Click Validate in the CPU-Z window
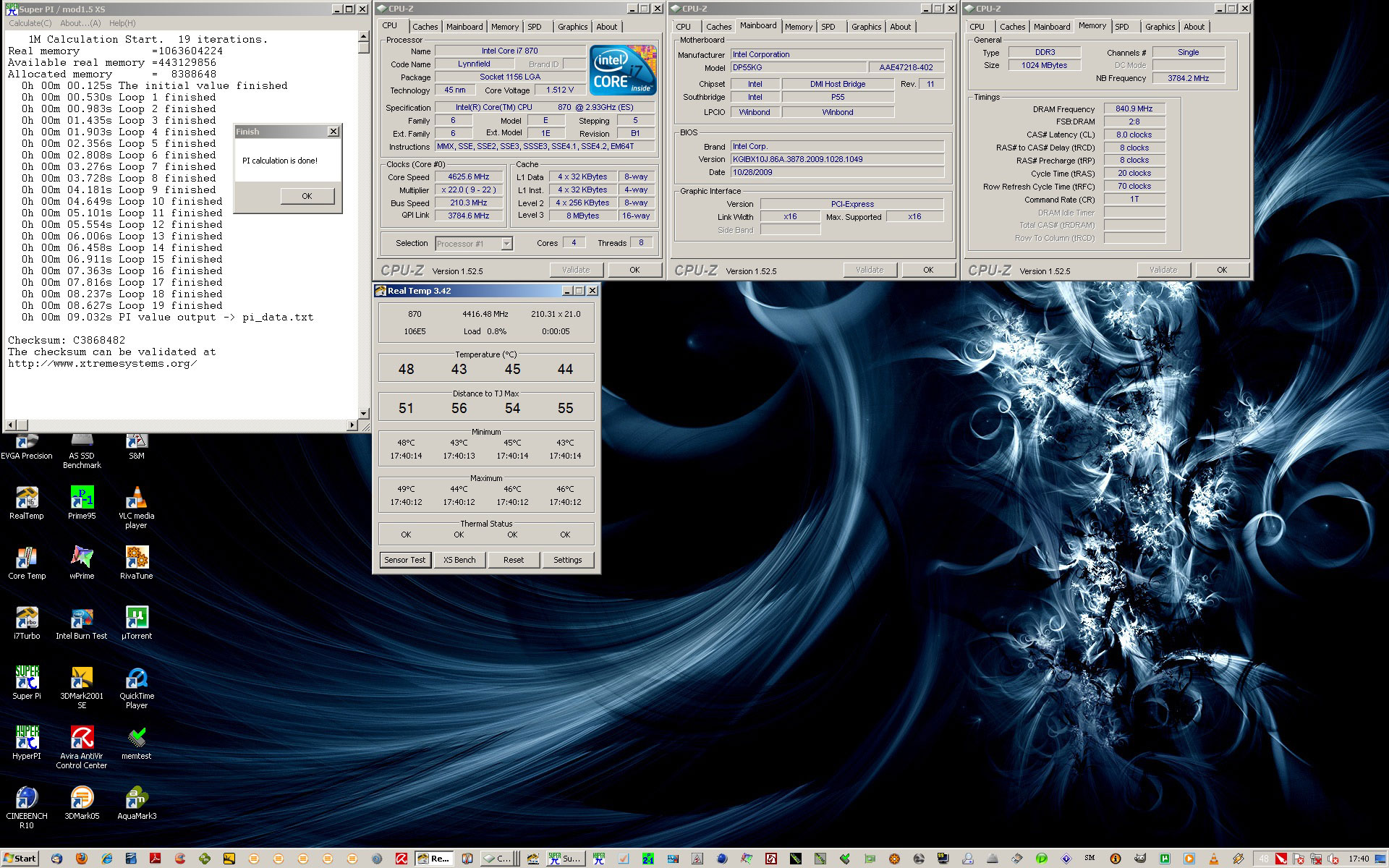Viewport: 1389px width, 868px height. (x=575, y=269)
